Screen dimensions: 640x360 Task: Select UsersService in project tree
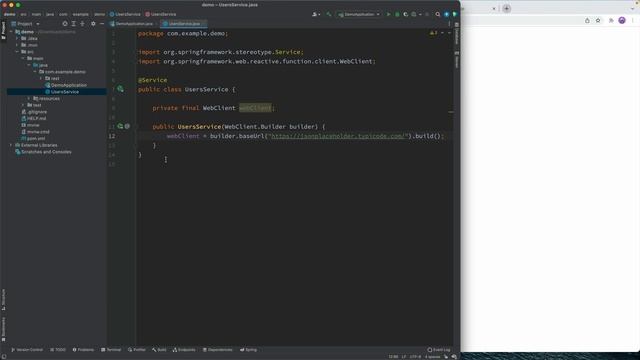65,92
